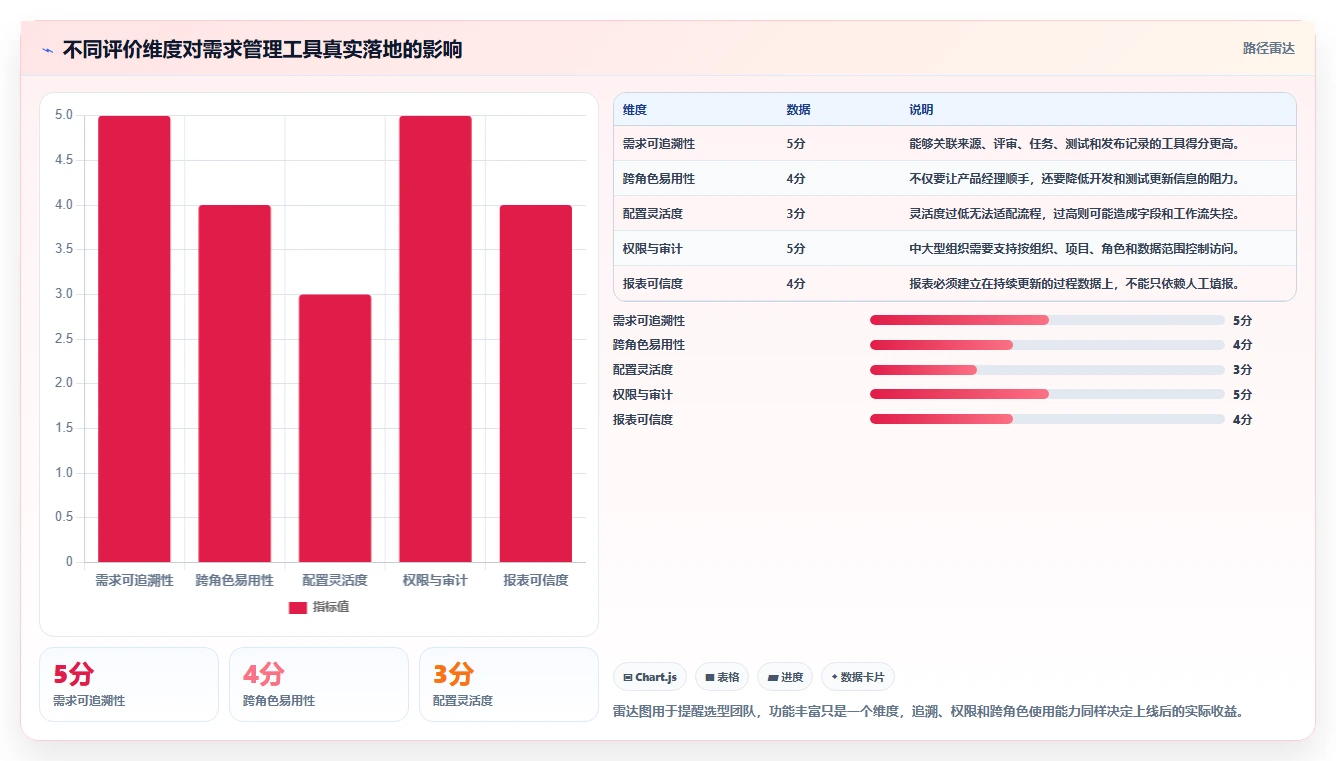1336x761 pixels.
Task: Open the 4分 跨角色易用性 data card
Action: click(319, 684)
